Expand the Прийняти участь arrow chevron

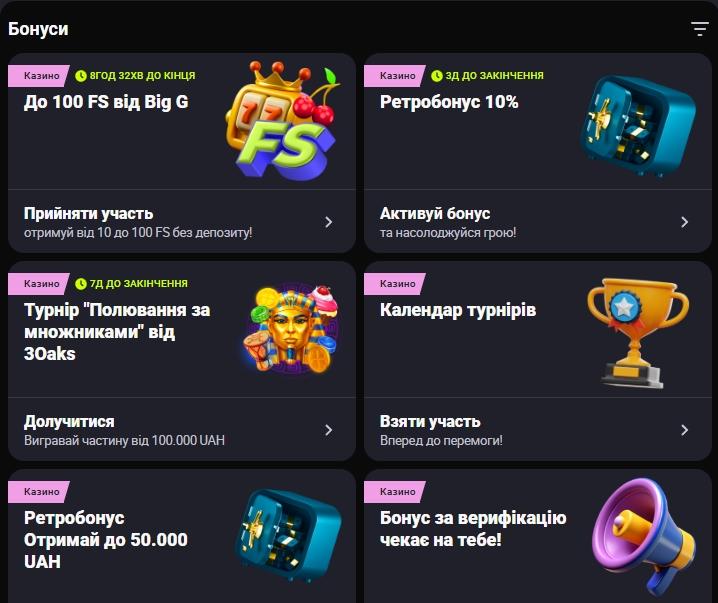point(328,222)
